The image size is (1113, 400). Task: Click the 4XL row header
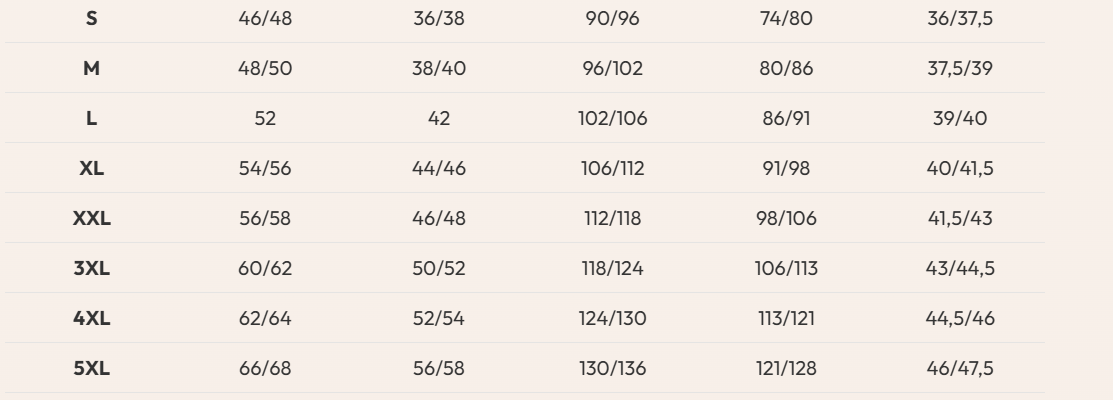click(x=92, y=319)
